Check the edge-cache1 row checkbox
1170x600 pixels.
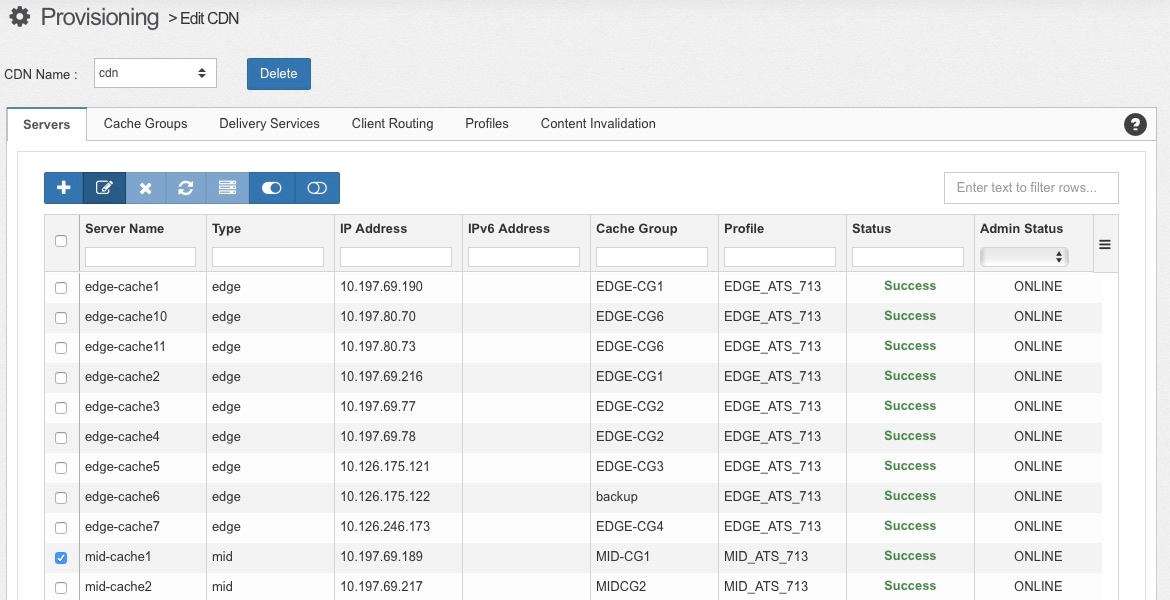tap(61, 287)
